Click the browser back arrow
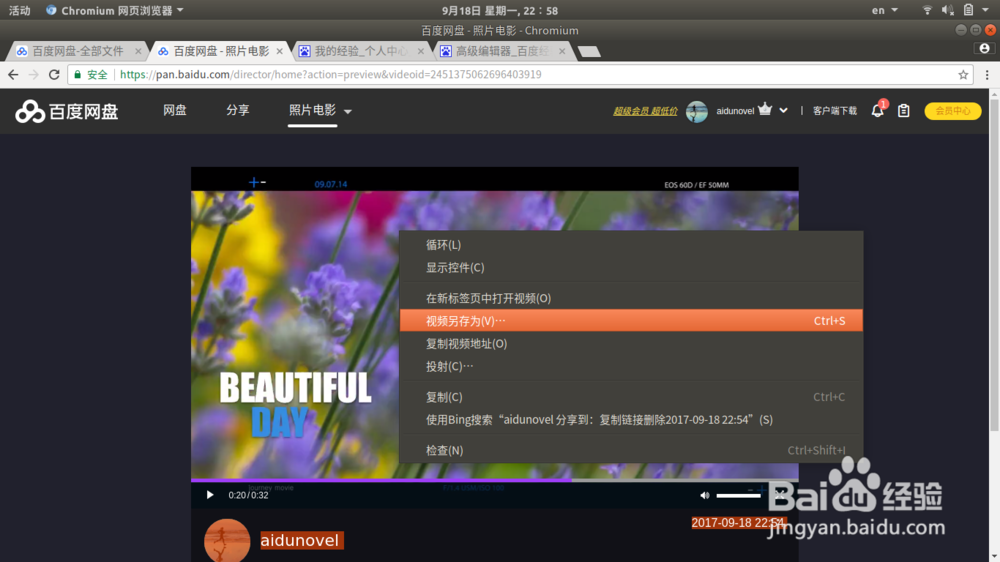The width and height of the screenshot is (1000, 562). (x=13, y=75)
